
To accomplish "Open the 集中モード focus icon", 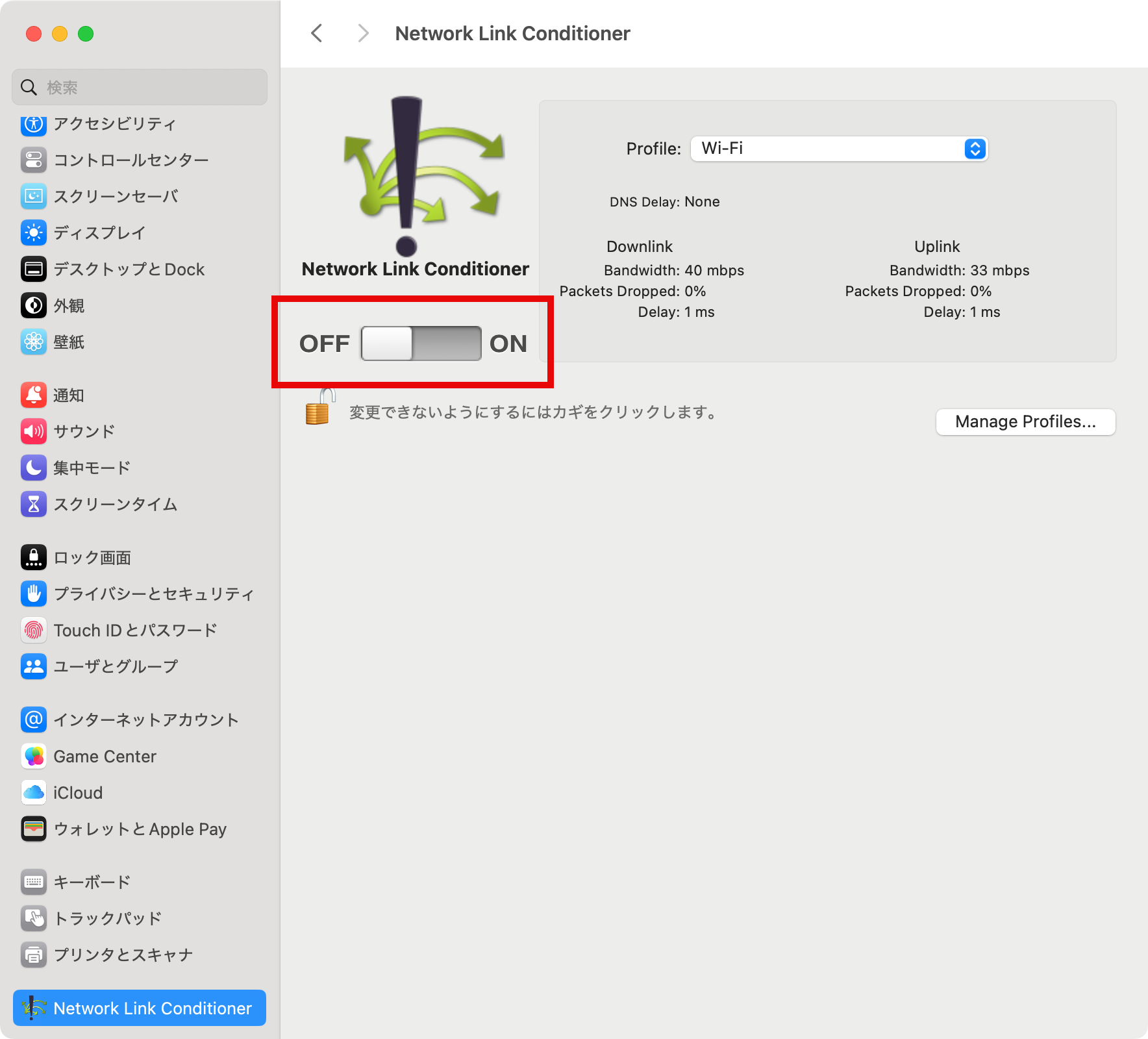I will coord(34,468).
